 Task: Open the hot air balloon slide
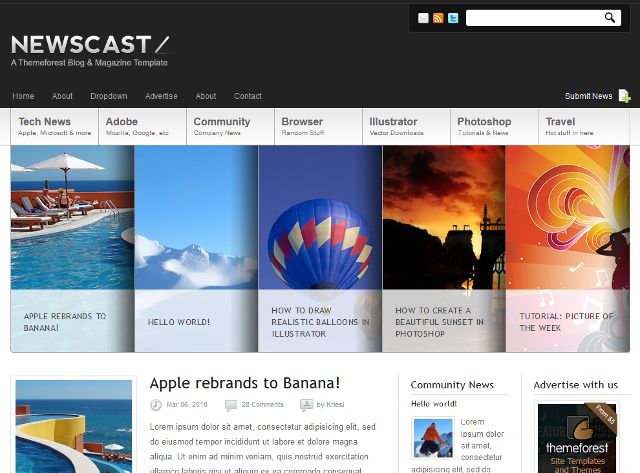tap(320, 218)
